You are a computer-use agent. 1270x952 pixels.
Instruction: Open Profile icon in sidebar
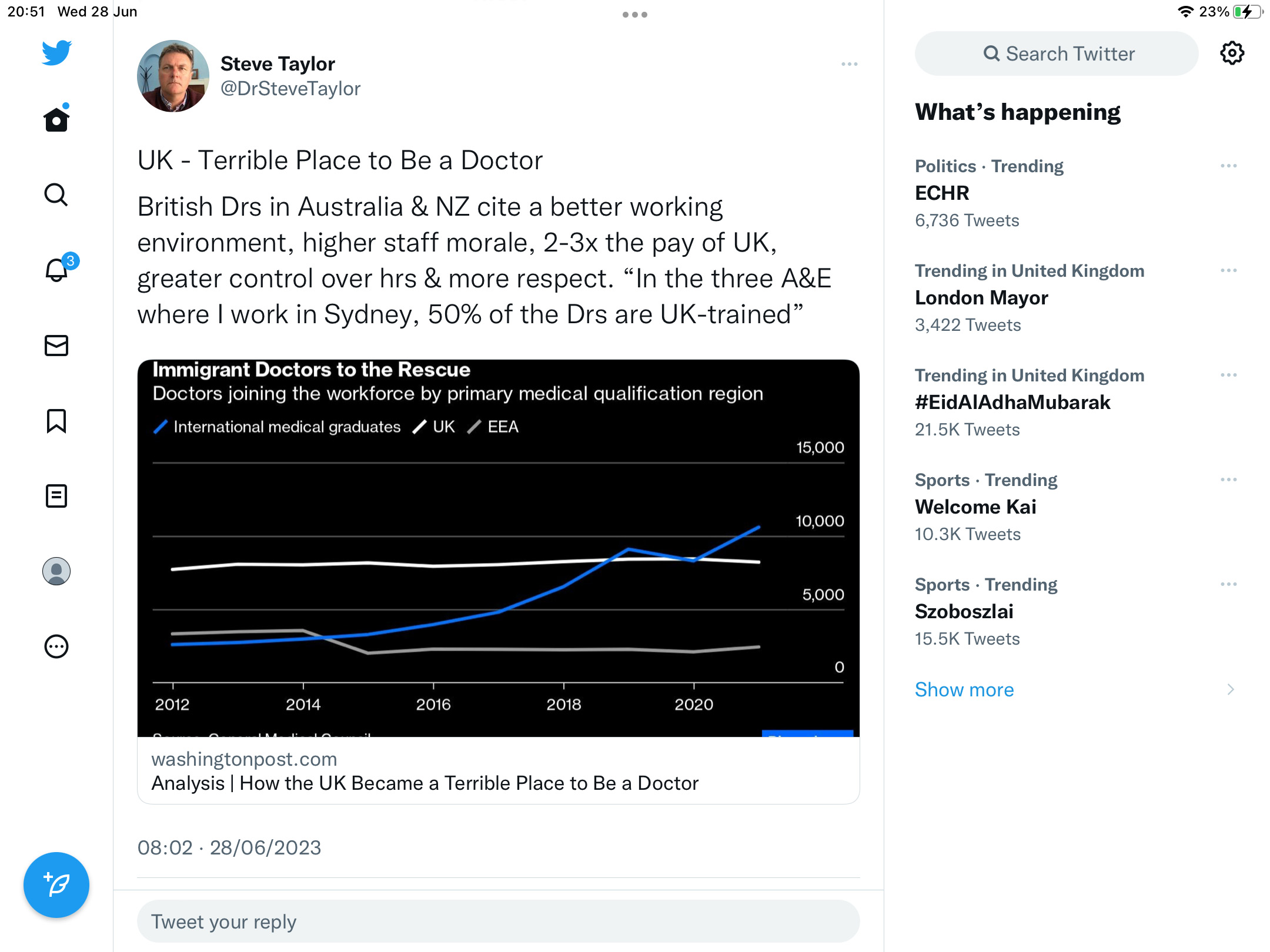point(56,571)
